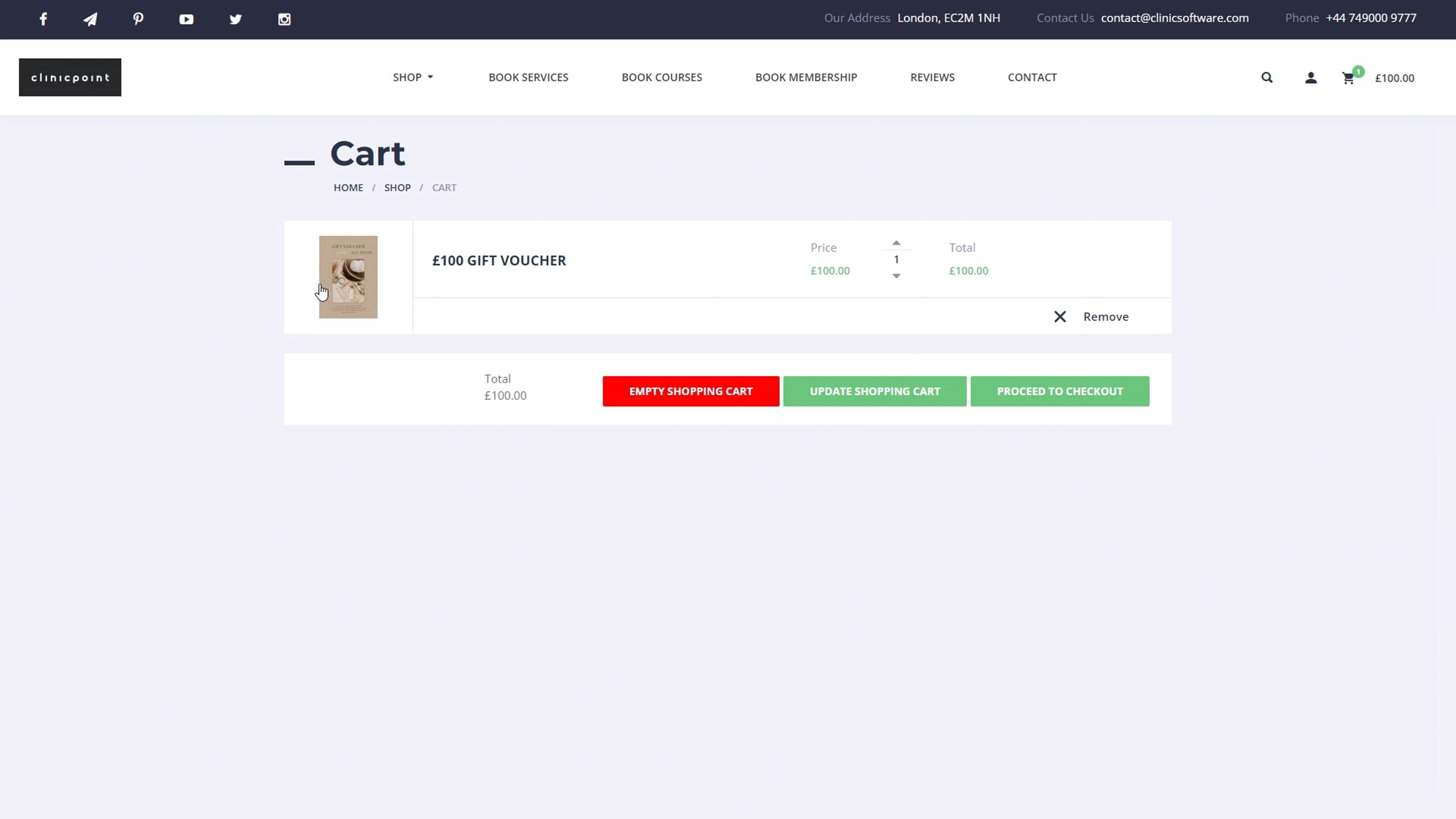The width and height of the screenshot is (1456, 819).
Task: Open the BOOK MEMBERSHIP menu item
Action: click(806, 77)
